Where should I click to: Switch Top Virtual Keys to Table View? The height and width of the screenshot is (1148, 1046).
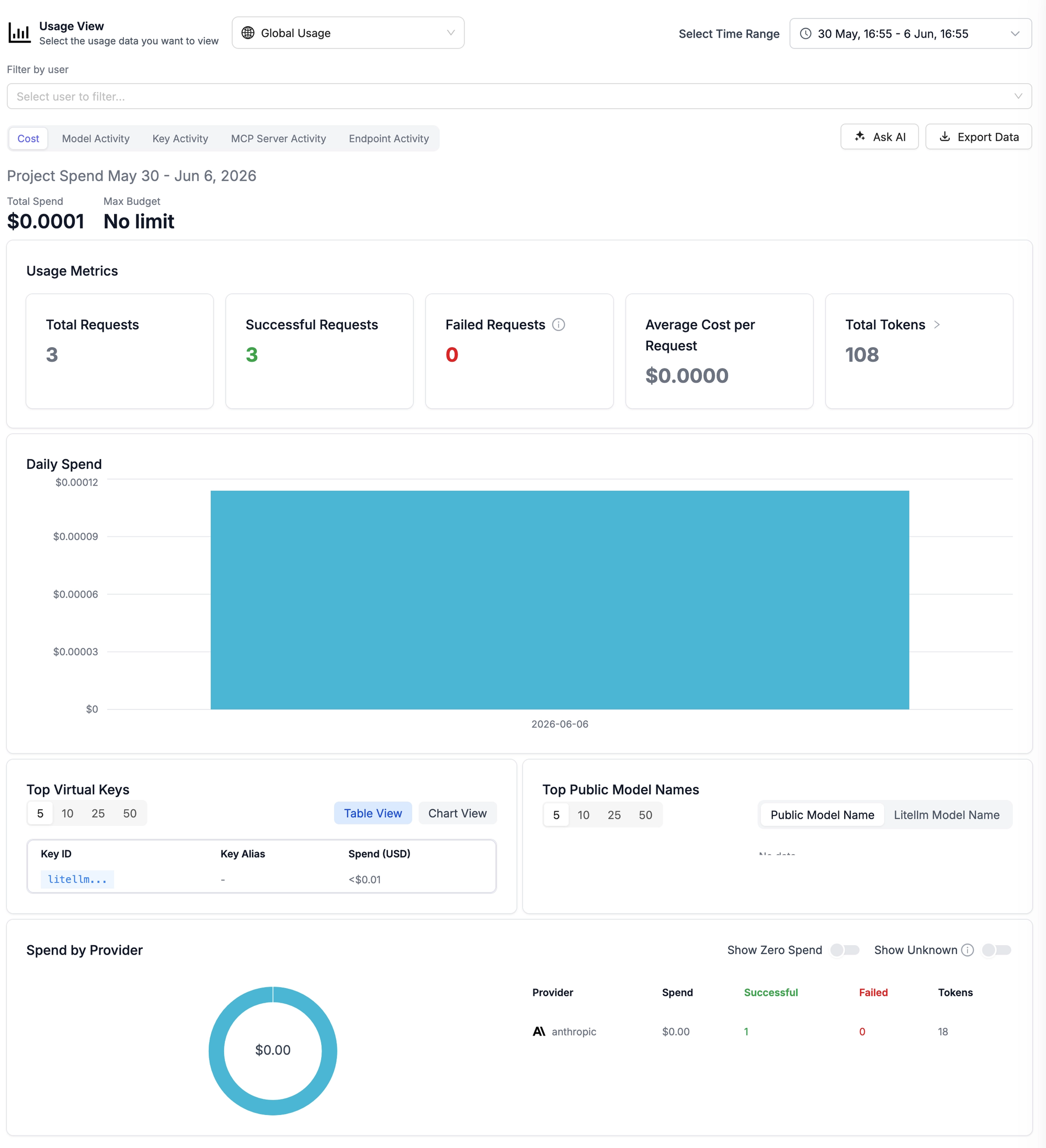[x=372, y=813]
